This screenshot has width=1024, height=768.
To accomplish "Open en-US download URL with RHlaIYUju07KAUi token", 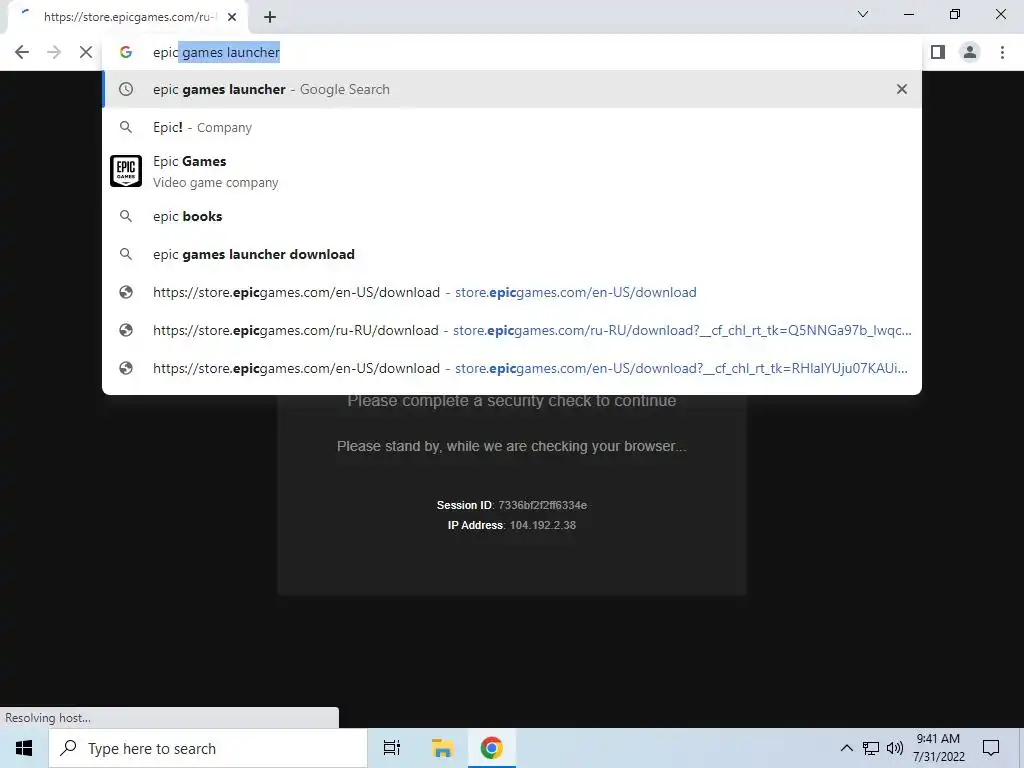I will tap(512, 368).
